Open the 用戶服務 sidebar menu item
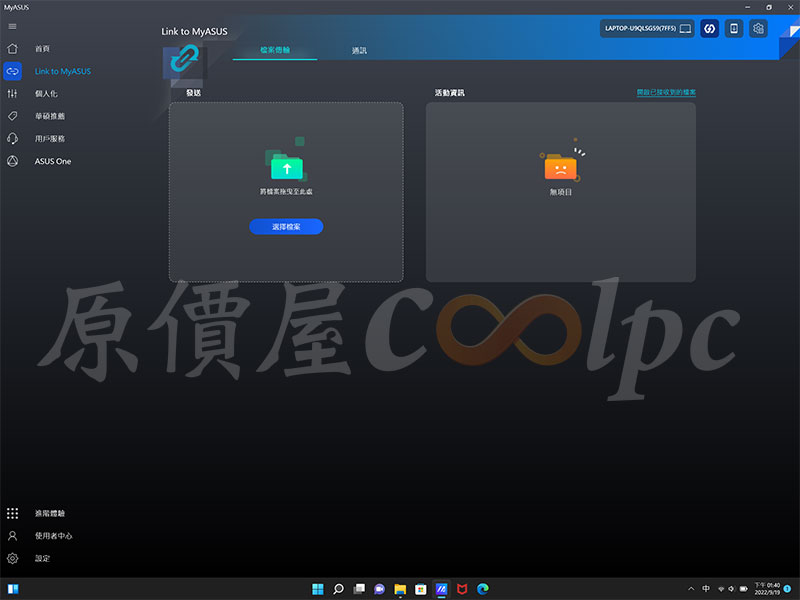The height and width of the screenshot is (600, 800). (50, 138)
